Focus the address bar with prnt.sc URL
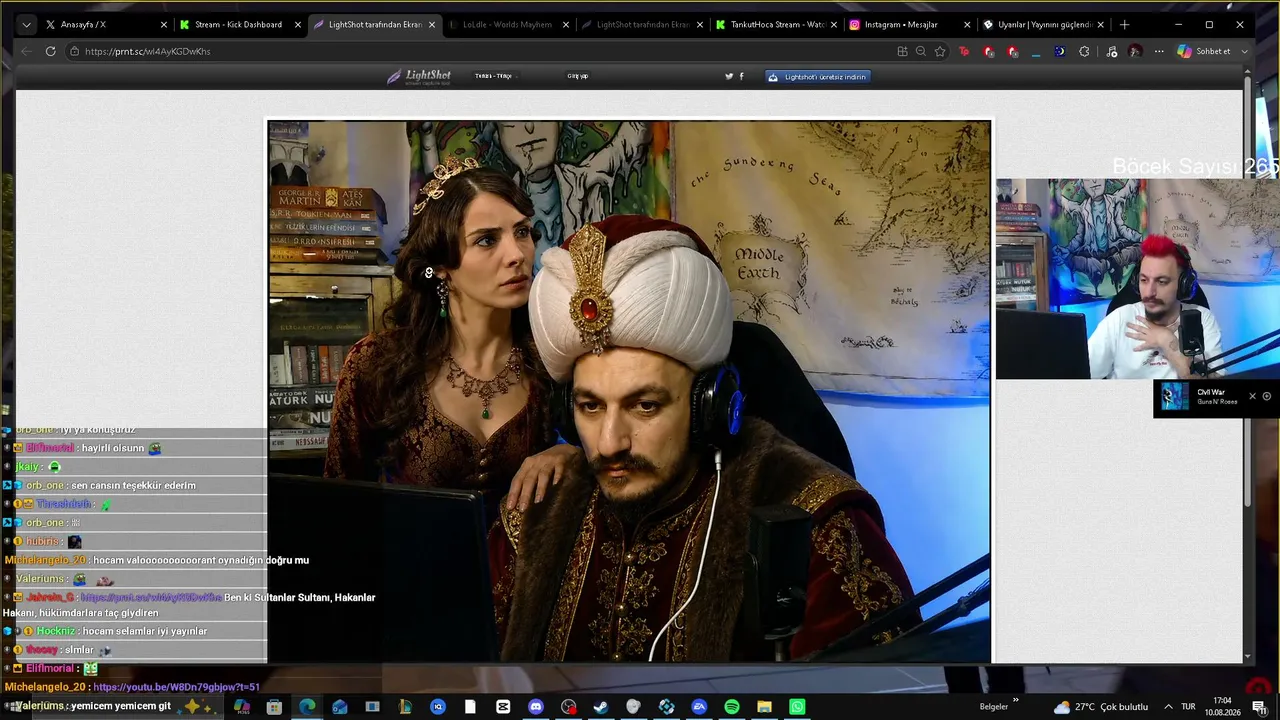The image size is (1280, 720). coord(480,51)
